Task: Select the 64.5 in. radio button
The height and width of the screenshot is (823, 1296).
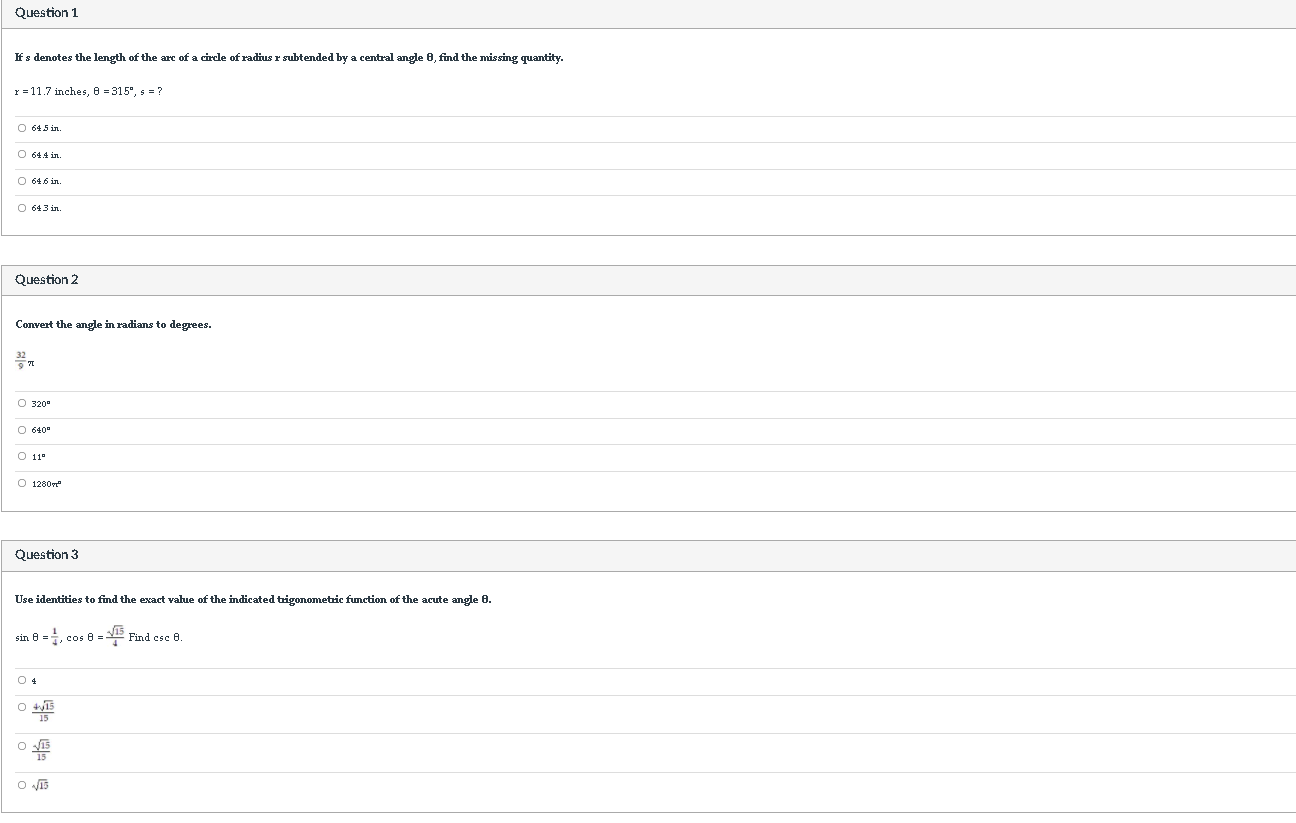Action: point(22,128)
